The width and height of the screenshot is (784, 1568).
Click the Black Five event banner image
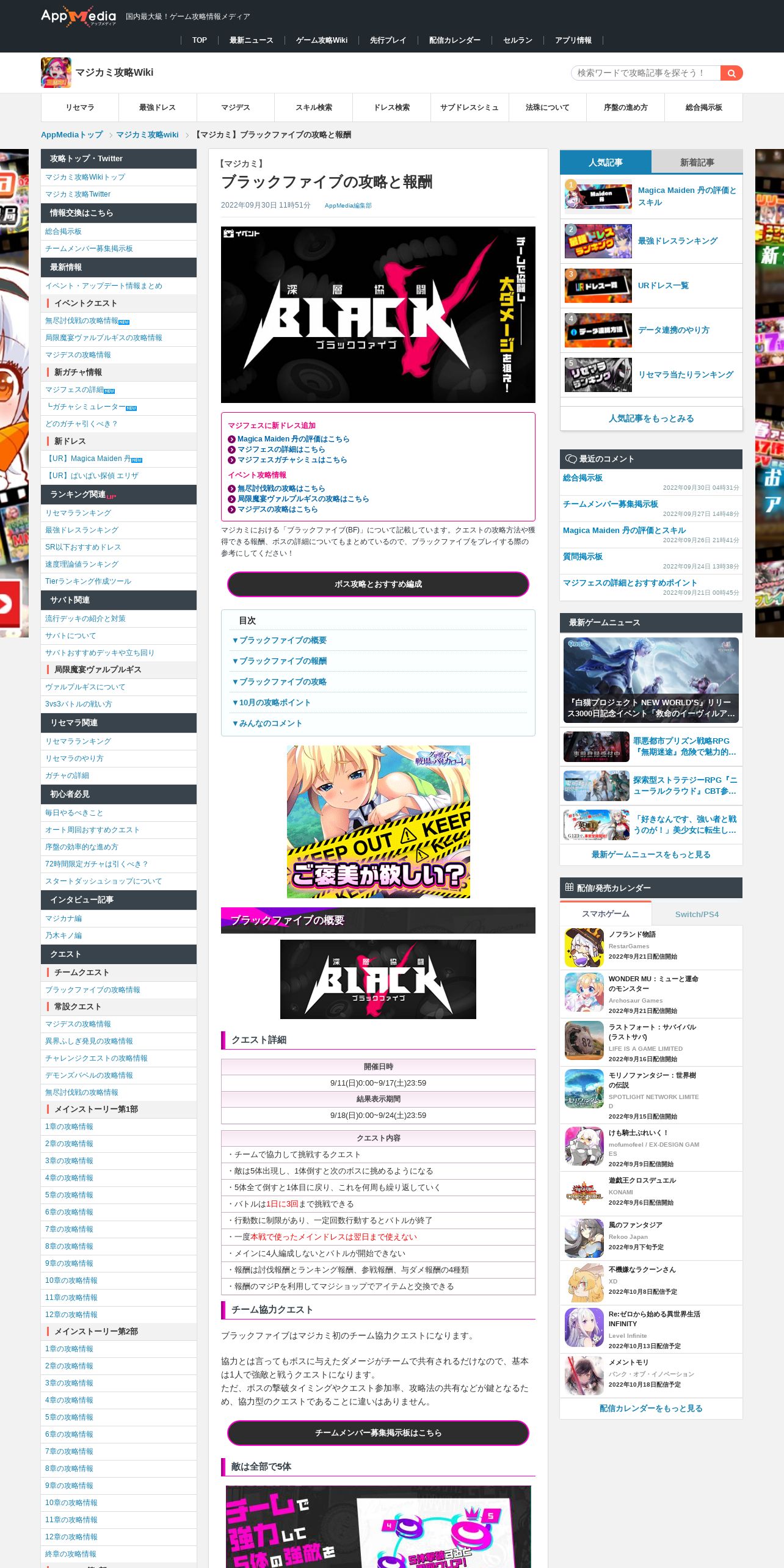coord(378,314)
